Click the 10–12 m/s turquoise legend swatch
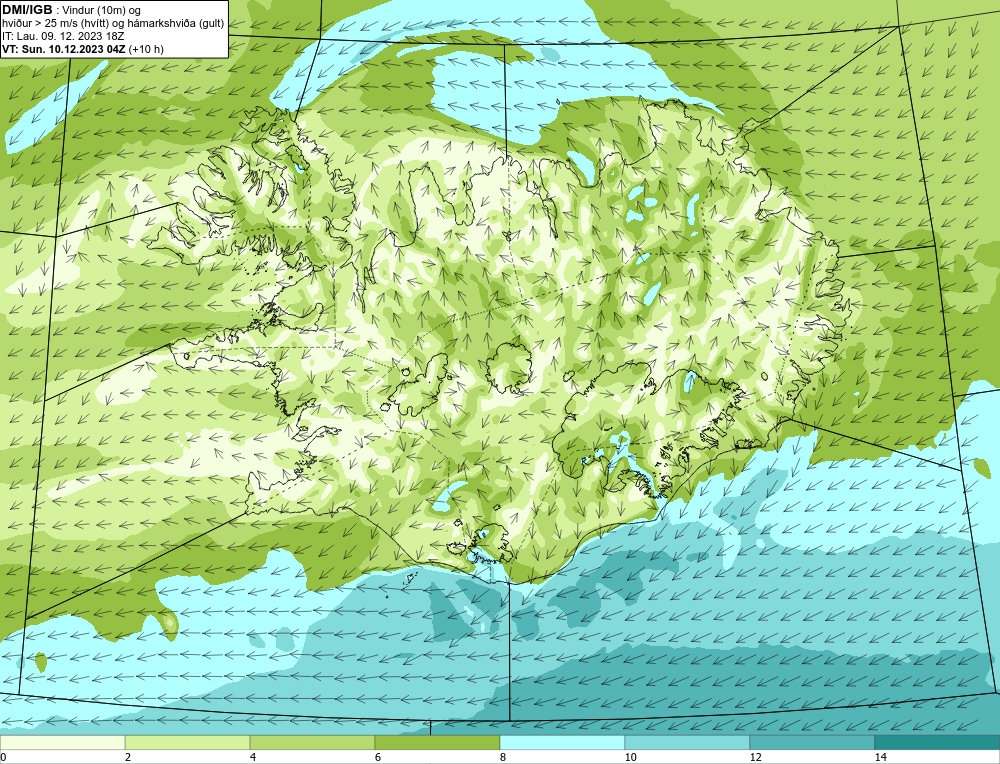The height and width of the screenshot is (764, 1000). click(688, 742)
